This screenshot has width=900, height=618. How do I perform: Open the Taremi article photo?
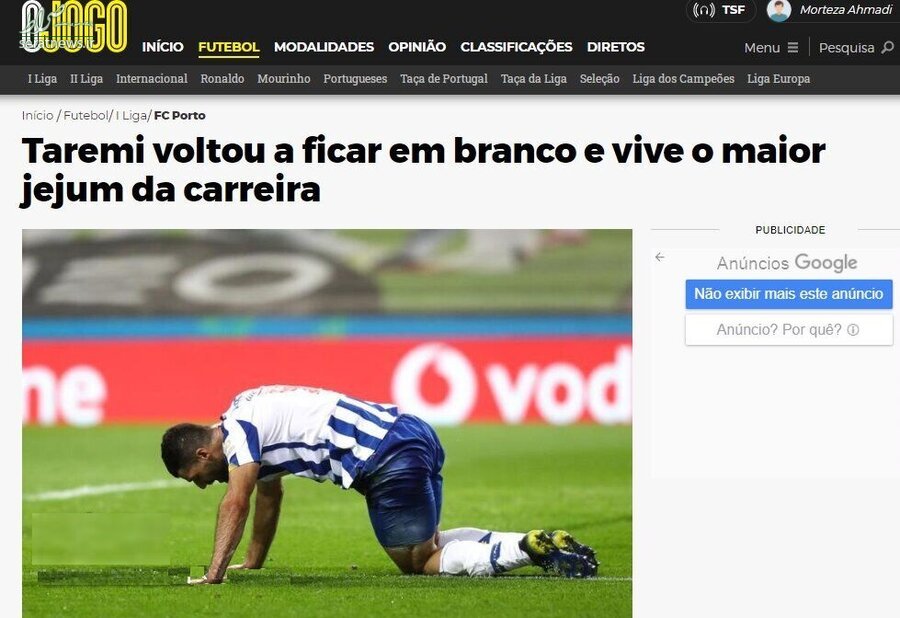pyautogui.click(x=327, y=423)
